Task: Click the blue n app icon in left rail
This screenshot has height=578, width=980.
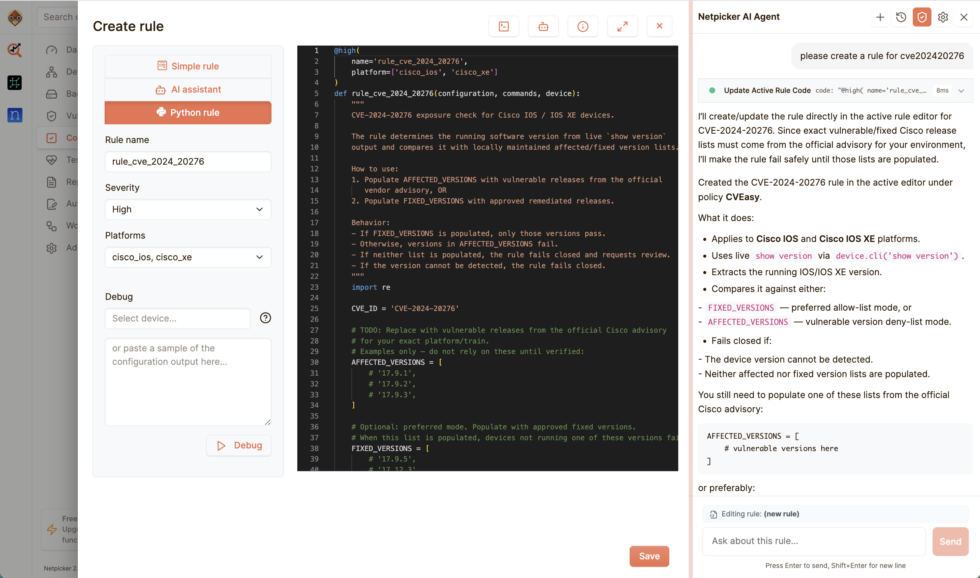Action: (14, 115)
